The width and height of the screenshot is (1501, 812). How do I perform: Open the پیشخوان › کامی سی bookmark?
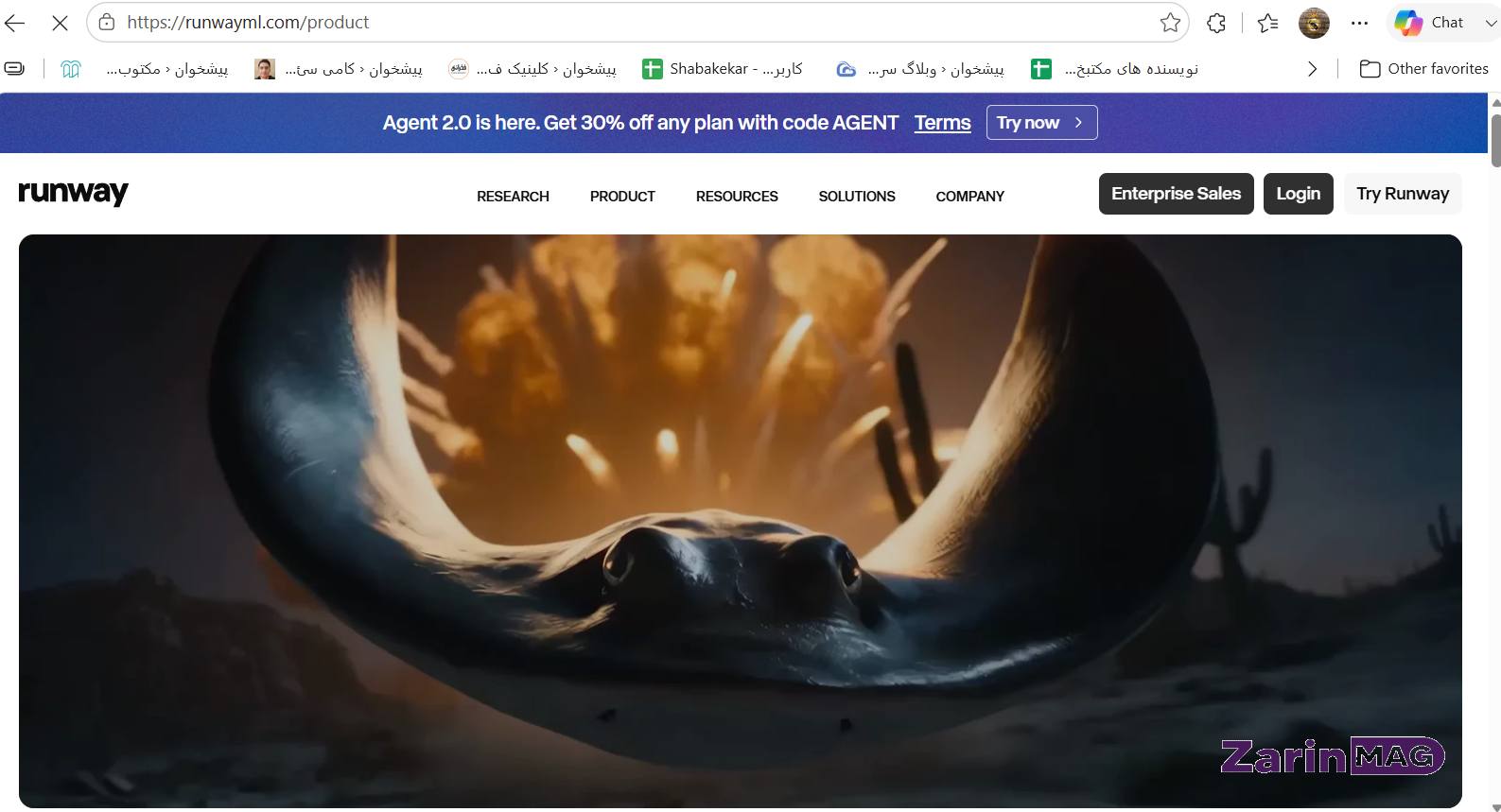339,69
